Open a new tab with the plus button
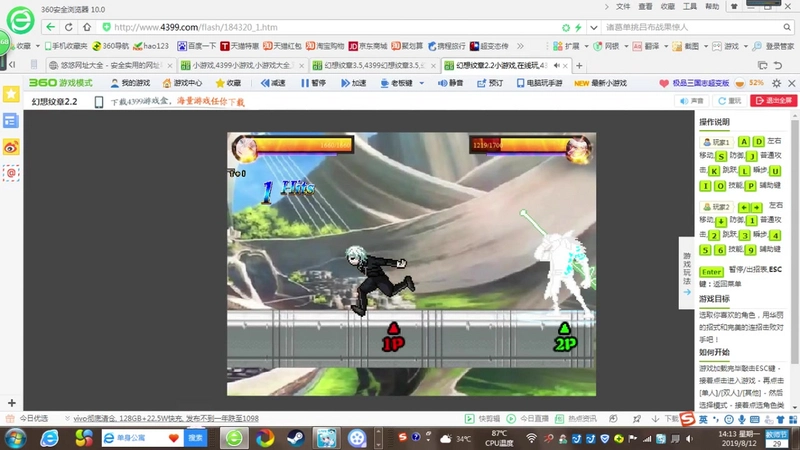The width and height of the screenshot is (800, 450). (579, 65)
